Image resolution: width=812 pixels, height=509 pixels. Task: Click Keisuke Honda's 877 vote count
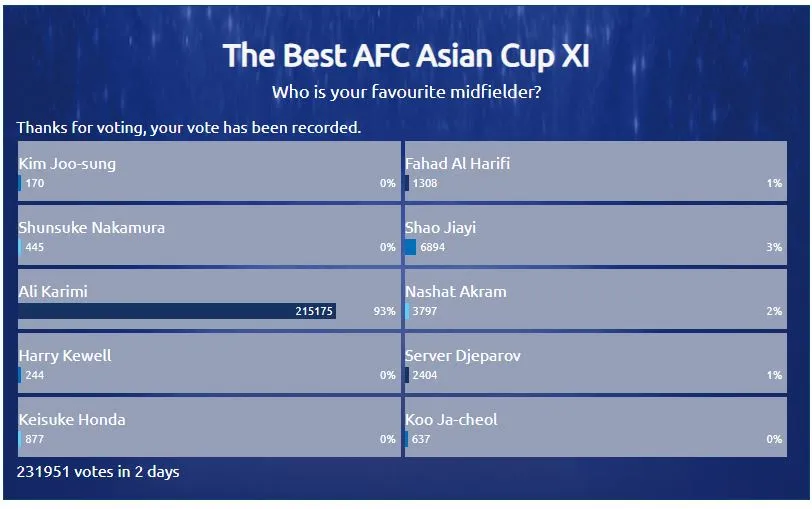click(x=35, y=439)
